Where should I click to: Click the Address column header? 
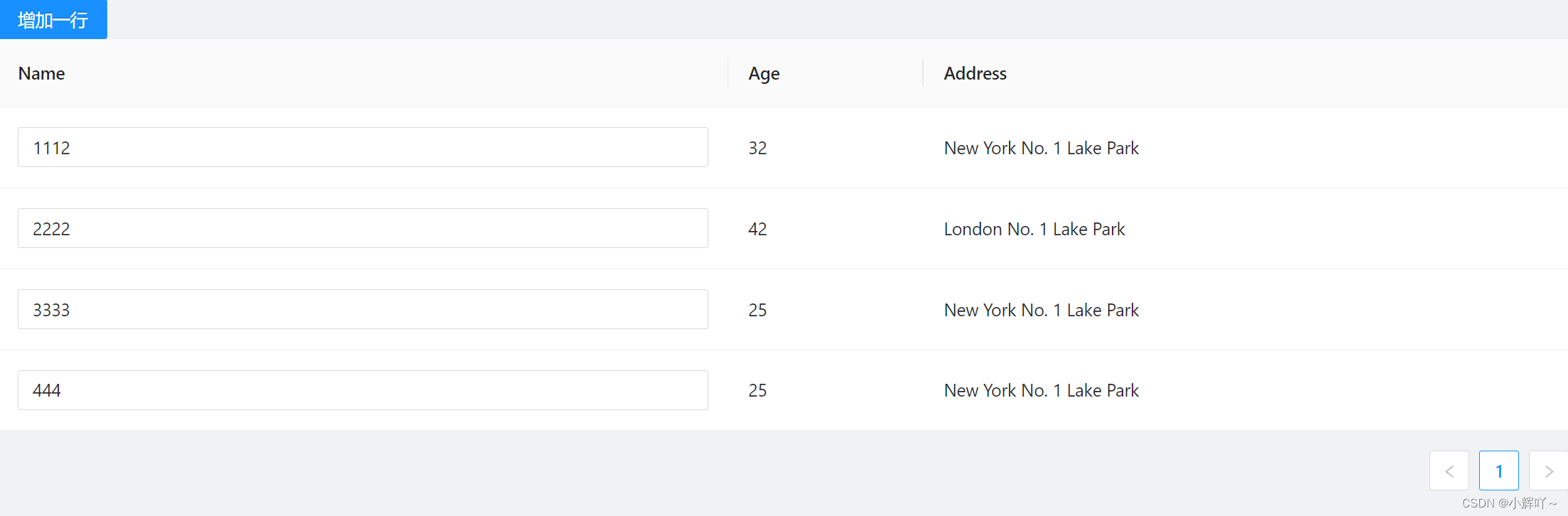pyautogui.click(x=975, y=73)
